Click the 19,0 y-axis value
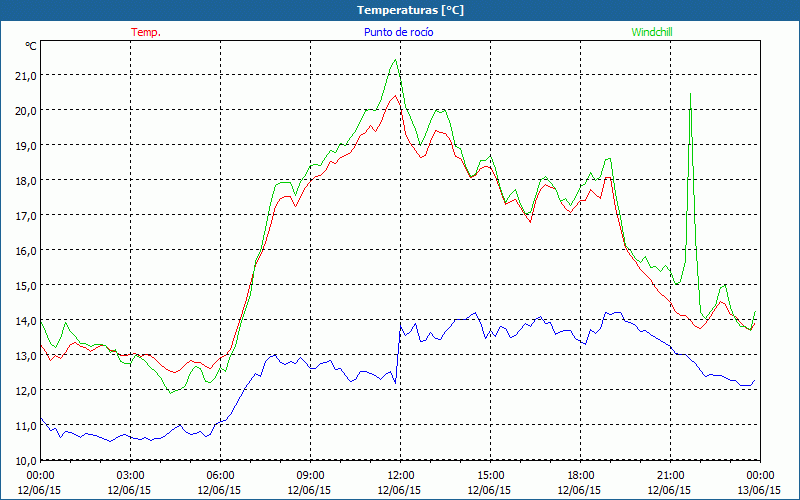The width and height of the screenshot is (800, 500). pos(26,145)
